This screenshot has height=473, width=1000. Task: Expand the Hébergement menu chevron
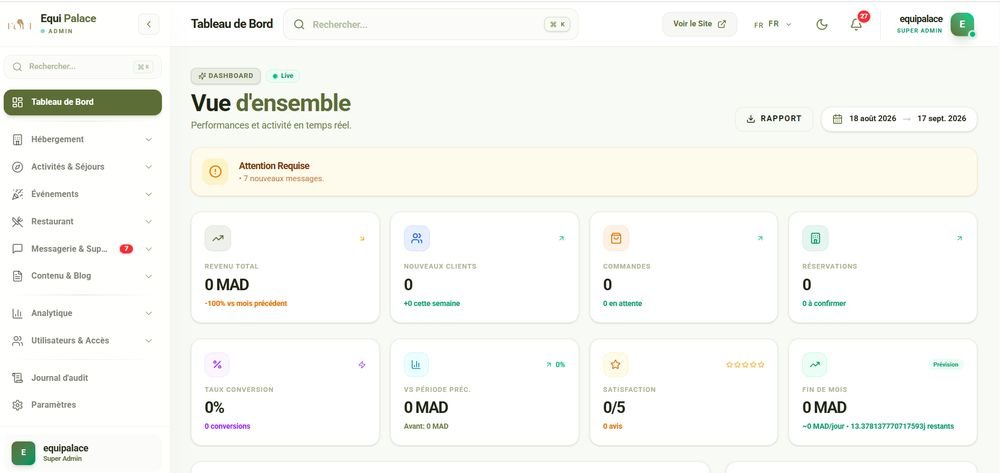149,140
